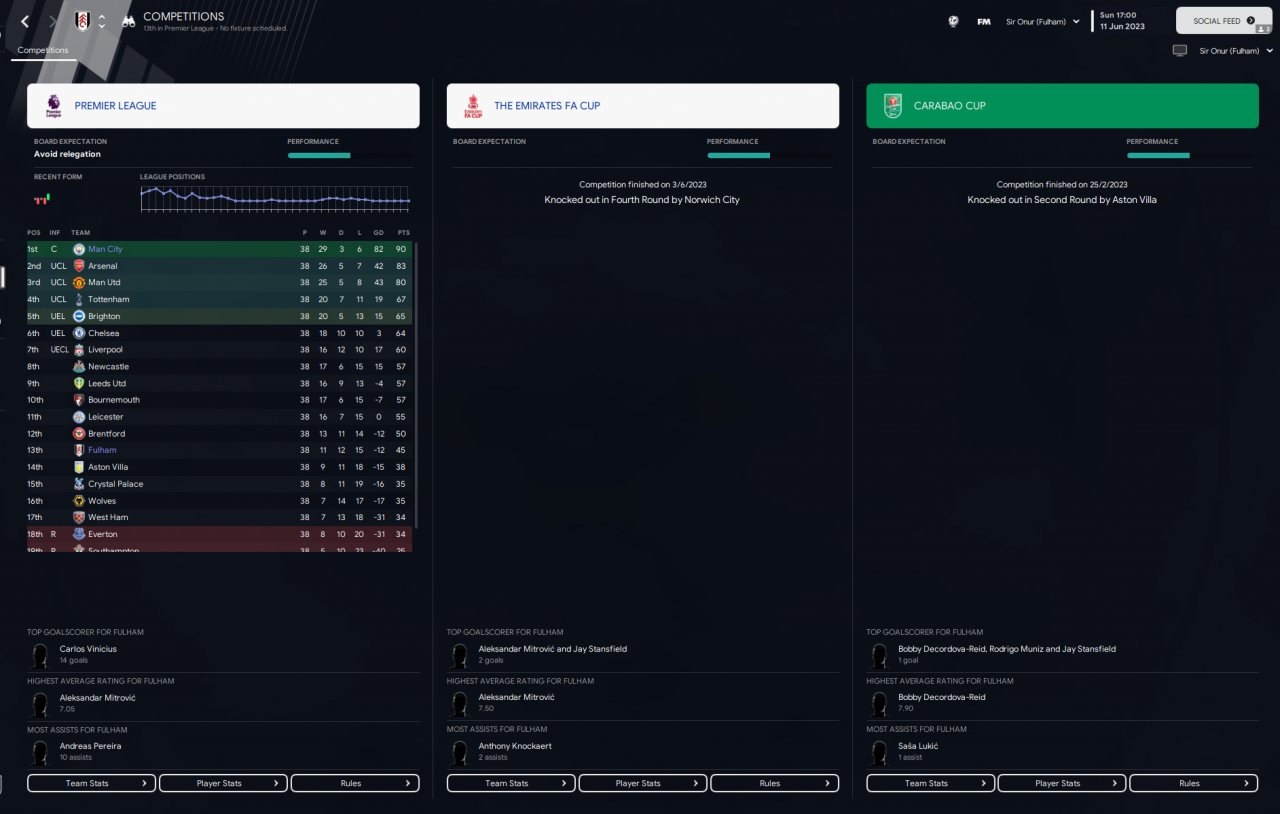Click the Man City club badge
Screen dimensions: 1280x814
coord(79,249)
